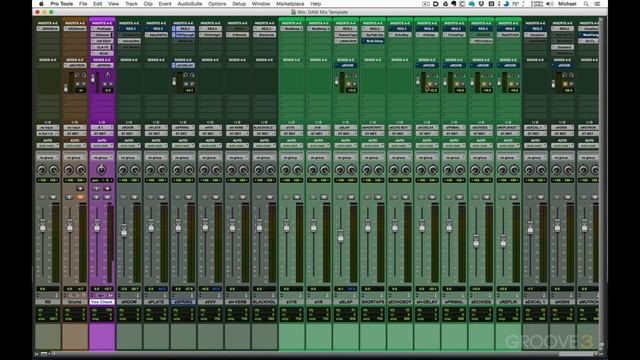This screenshot has height=360, width=640.
Task: Solo the aH-DELAY track
Action: pos(421,197)
